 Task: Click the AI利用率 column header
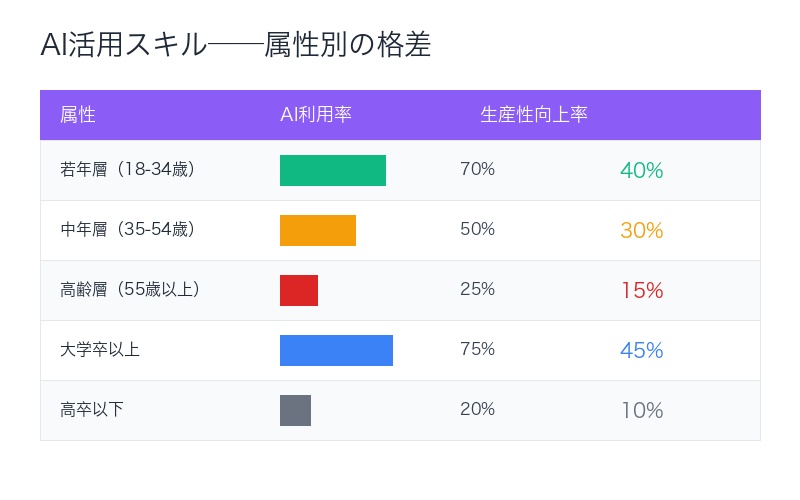[x=315, y=115]
